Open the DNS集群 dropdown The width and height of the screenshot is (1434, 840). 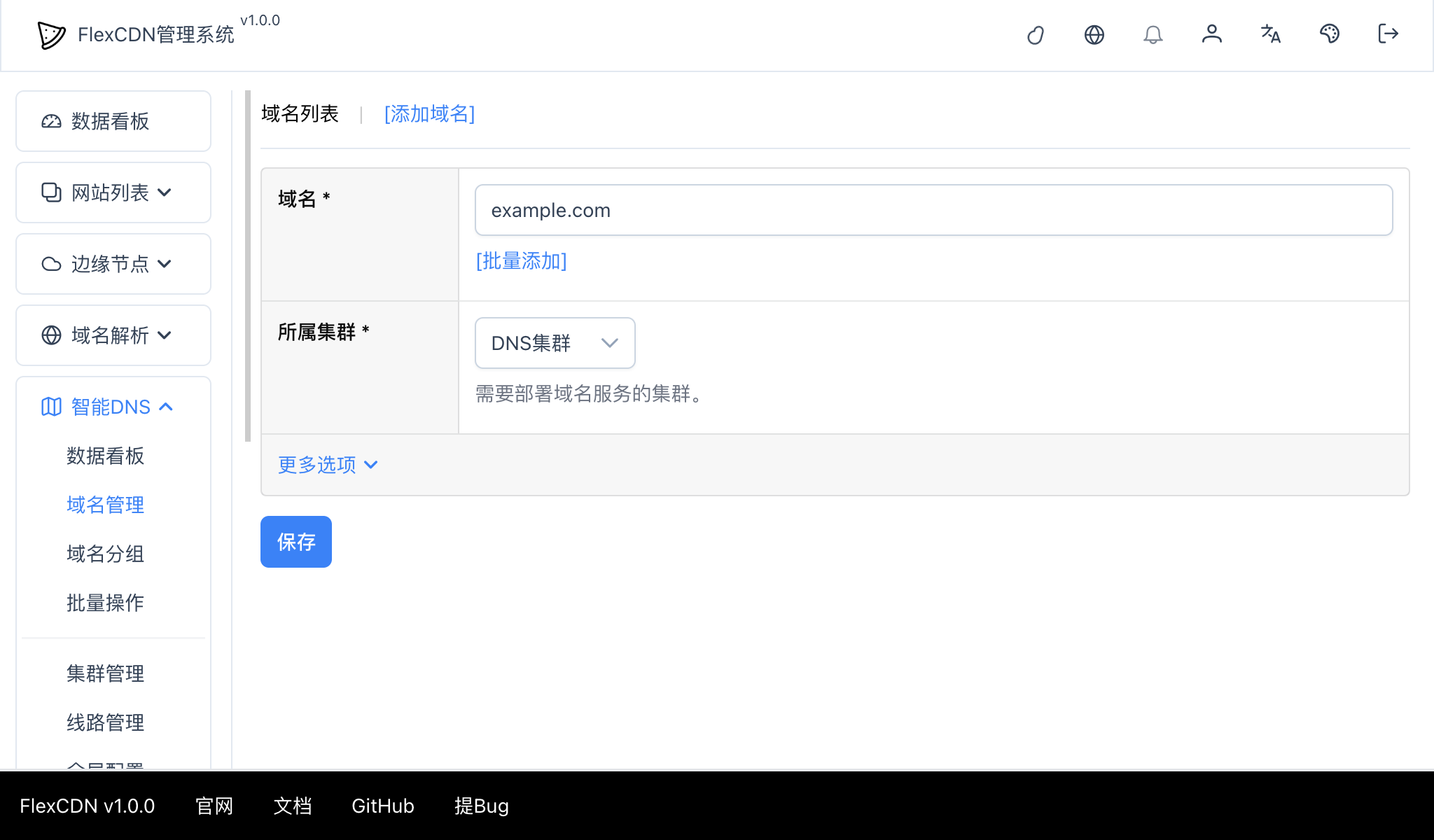(554, 343)
